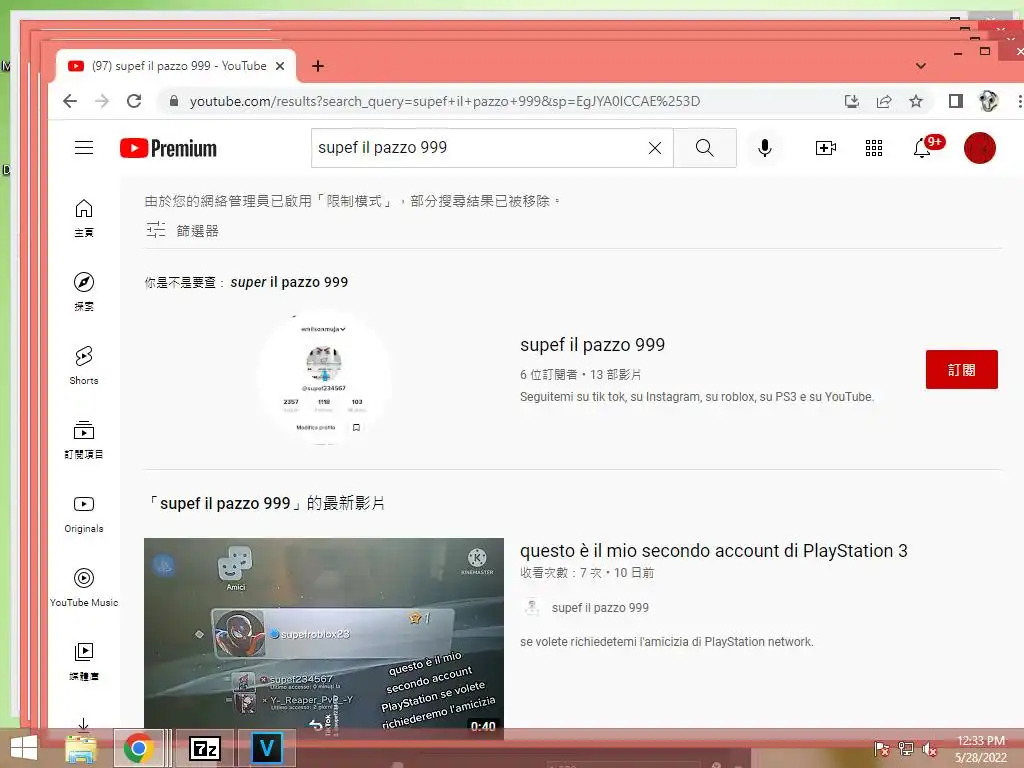Open the create video camera icon
1024x768 pixels.
(x=825, y=148)
